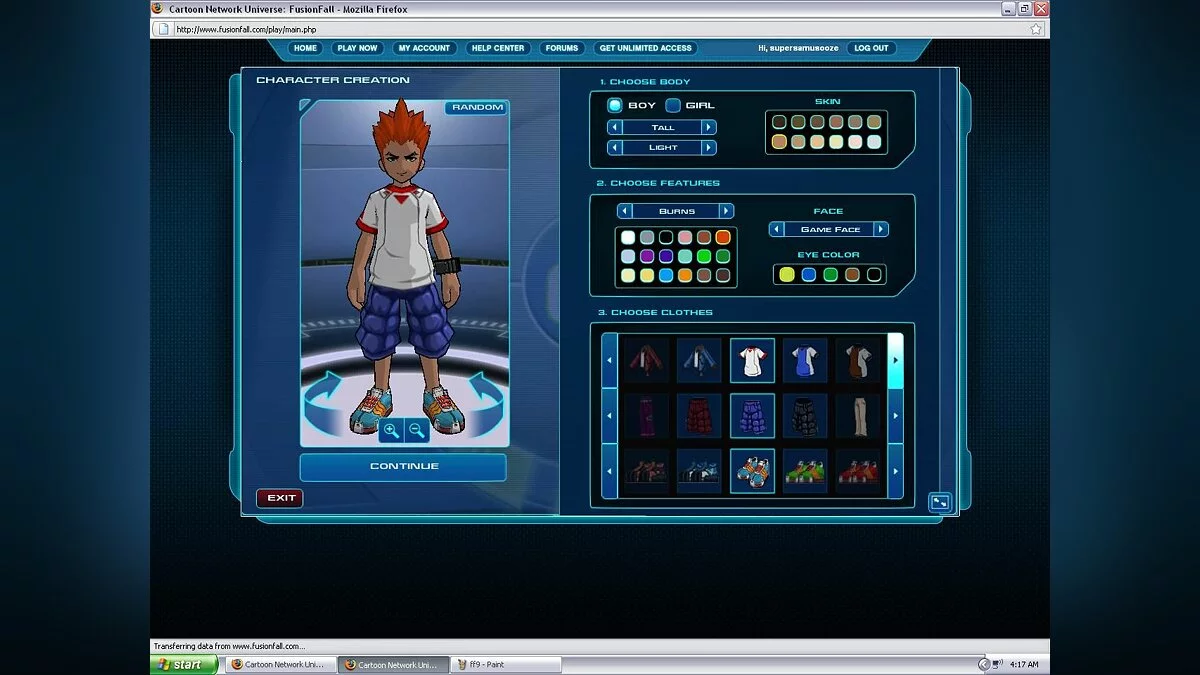
Task: Select the Boy body option
Action: (x=617, y=104)
